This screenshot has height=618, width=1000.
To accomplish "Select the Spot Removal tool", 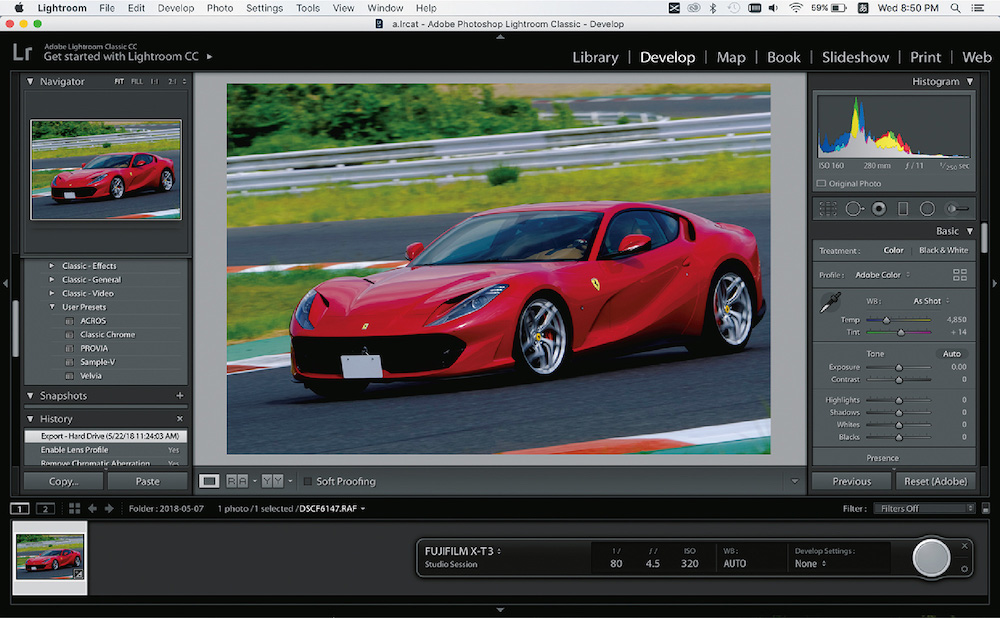I will click(854, 209).
